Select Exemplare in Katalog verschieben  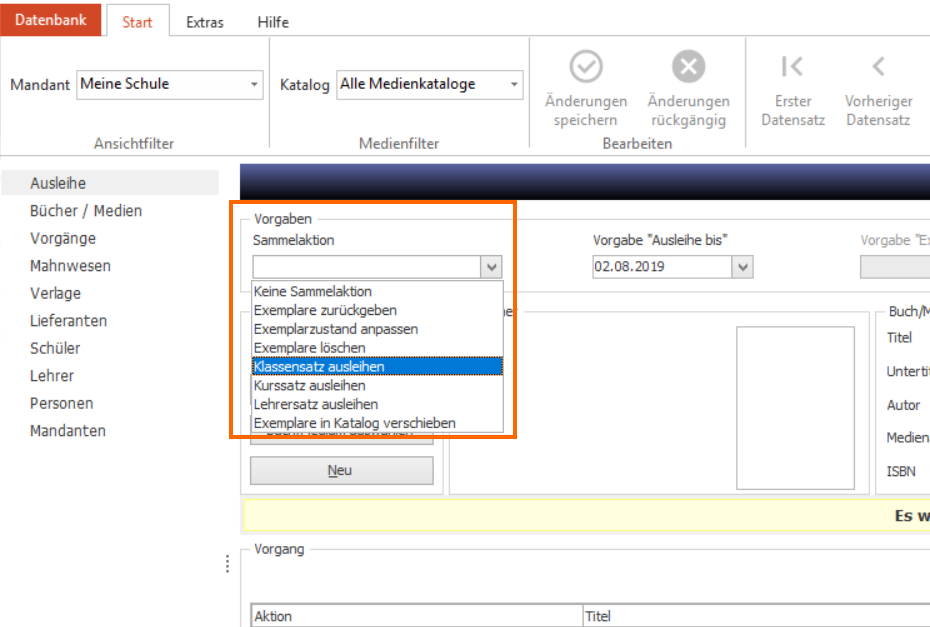(377, 423)
